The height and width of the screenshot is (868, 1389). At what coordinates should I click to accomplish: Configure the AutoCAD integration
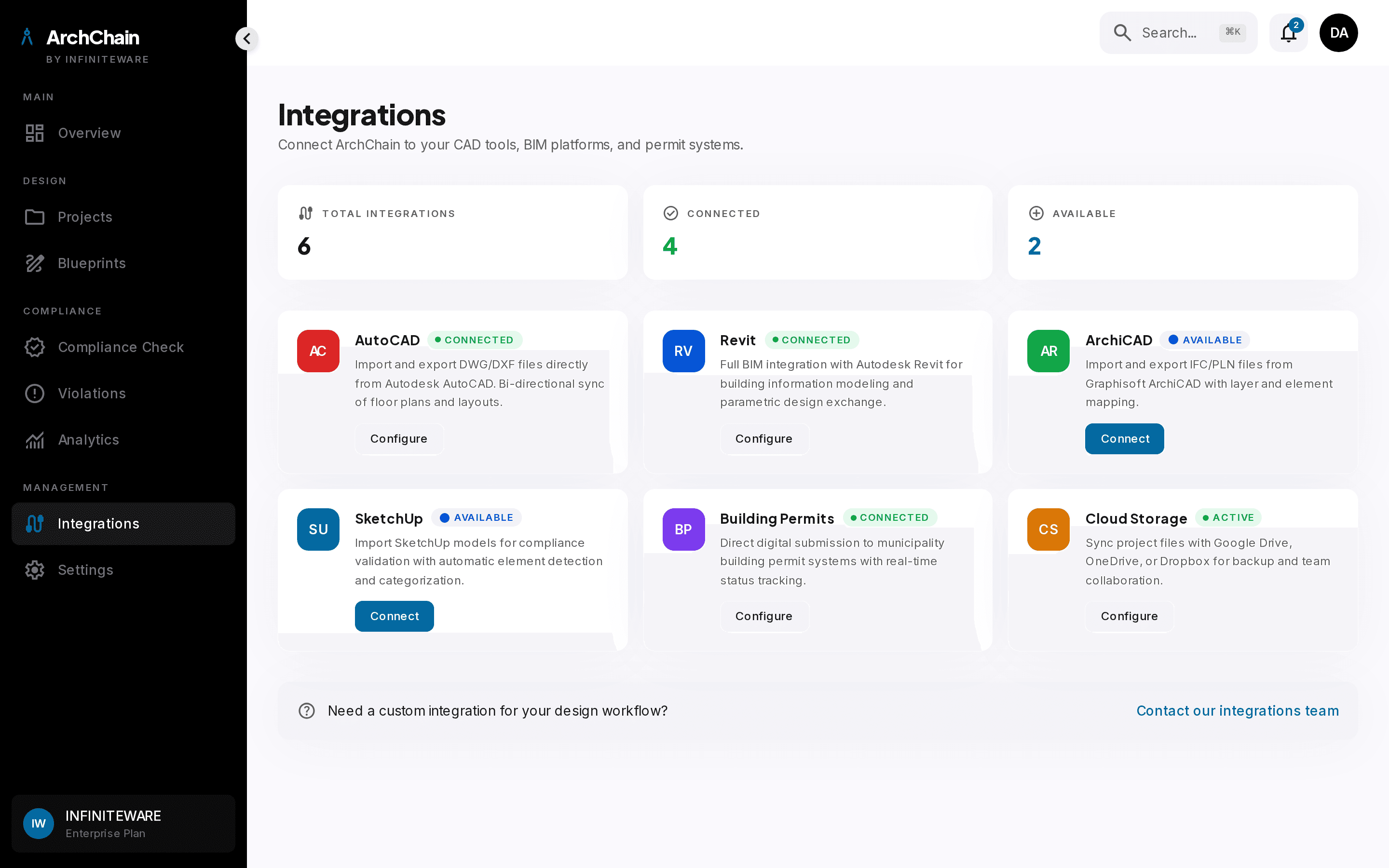[x=399, y=439]
